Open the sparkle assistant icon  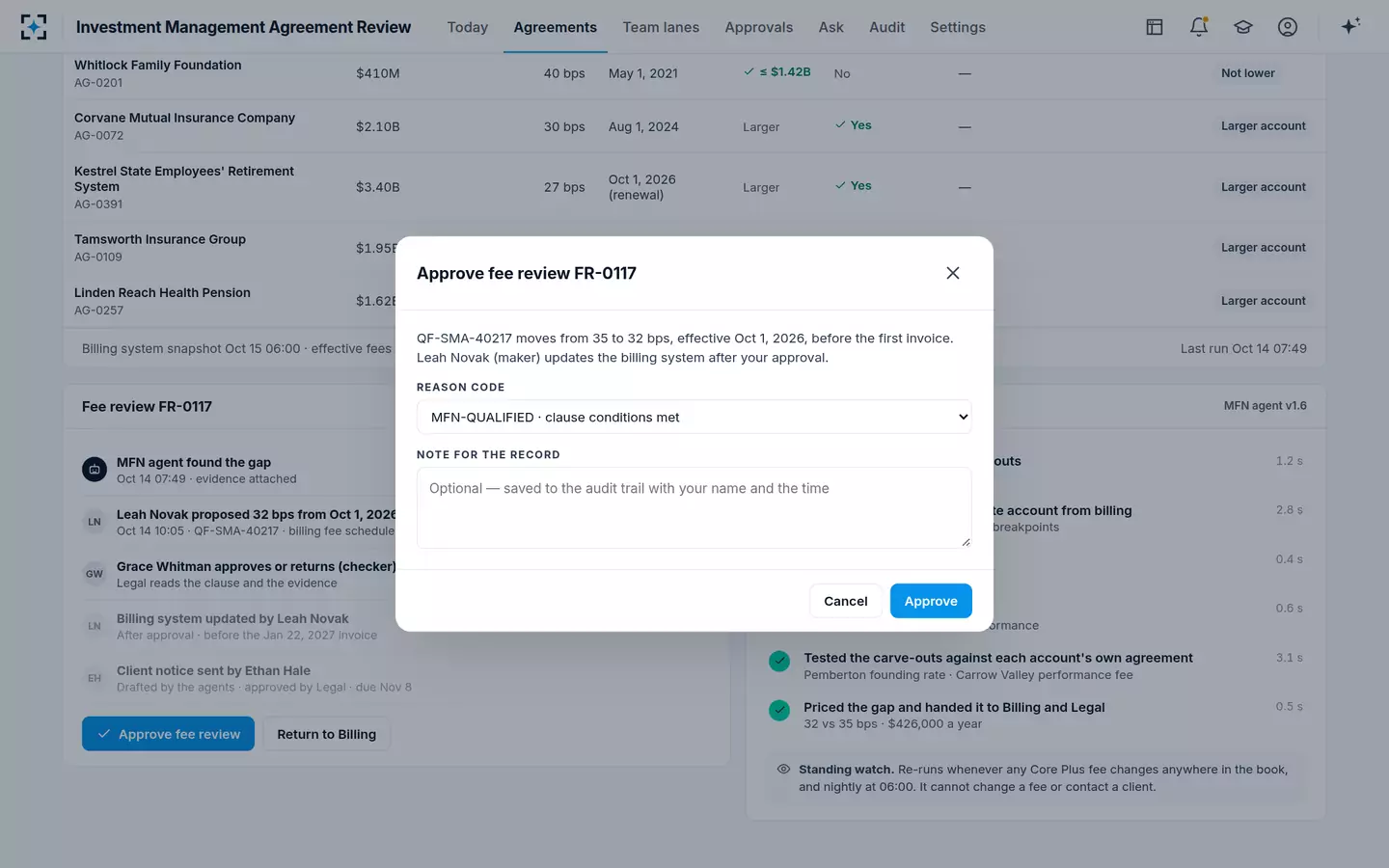[x=1350, y=26]
